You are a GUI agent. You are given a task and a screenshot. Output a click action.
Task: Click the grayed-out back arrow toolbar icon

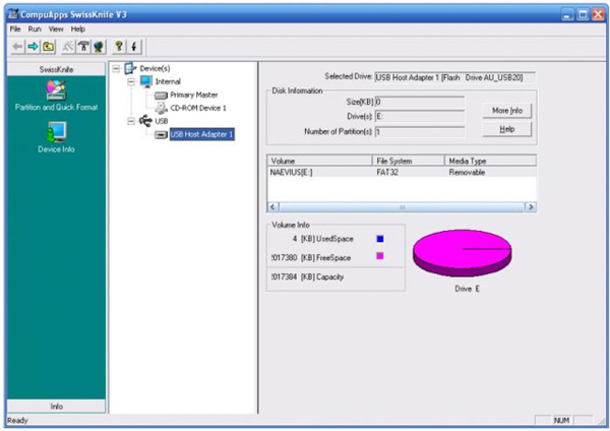pyautogui.click(x=18, y=47)
